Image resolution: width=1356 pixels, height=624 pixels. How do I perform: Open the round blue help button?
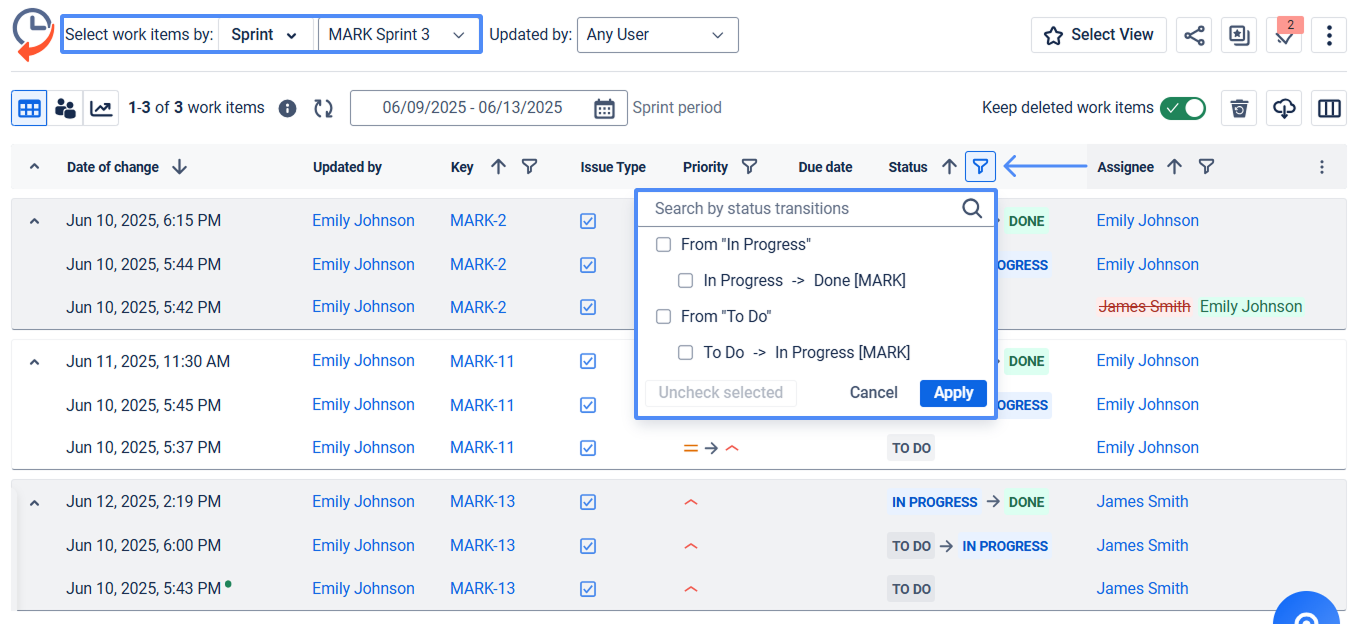(1306, 610)
